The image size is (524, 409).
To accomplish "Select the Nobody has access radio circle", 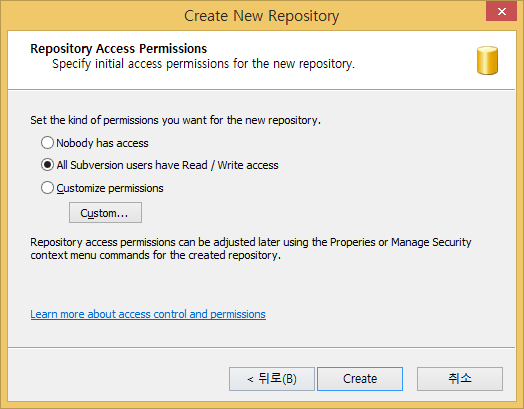I will (47, 142).
